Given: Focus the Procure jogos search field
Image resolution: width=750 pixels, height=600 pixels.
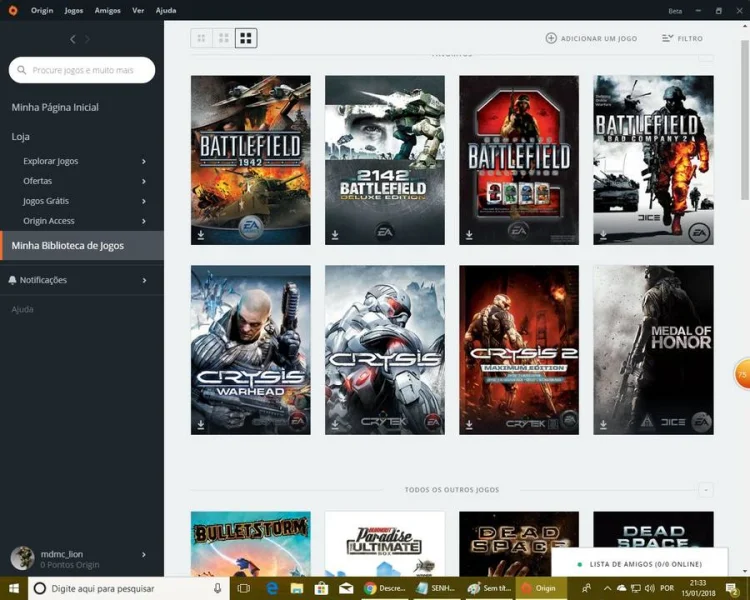Looking at the screenshot, I should pos(82,70).
